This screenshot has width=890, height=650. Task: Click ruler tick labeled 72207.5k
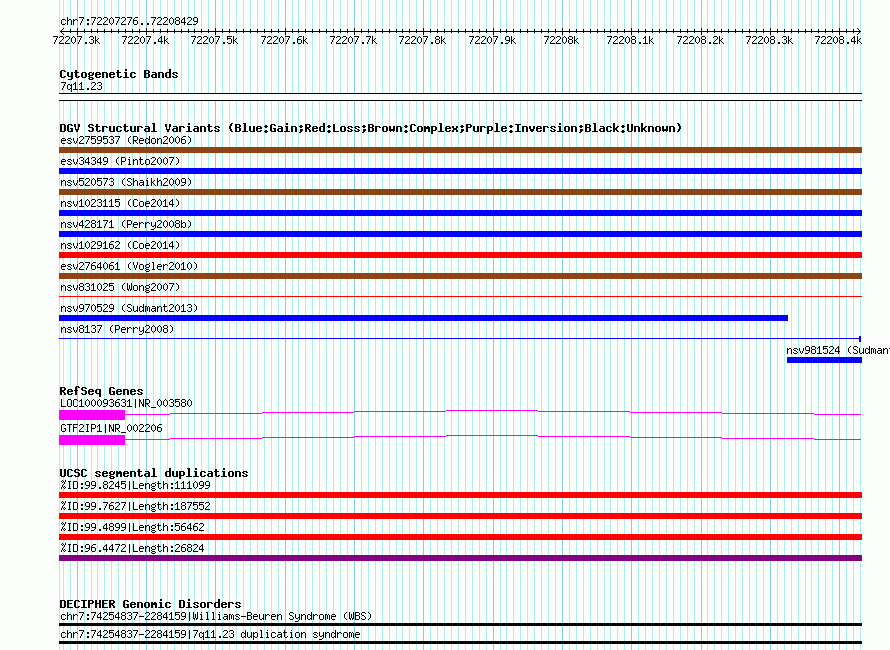pyautogui.click(x=215, y=40)
